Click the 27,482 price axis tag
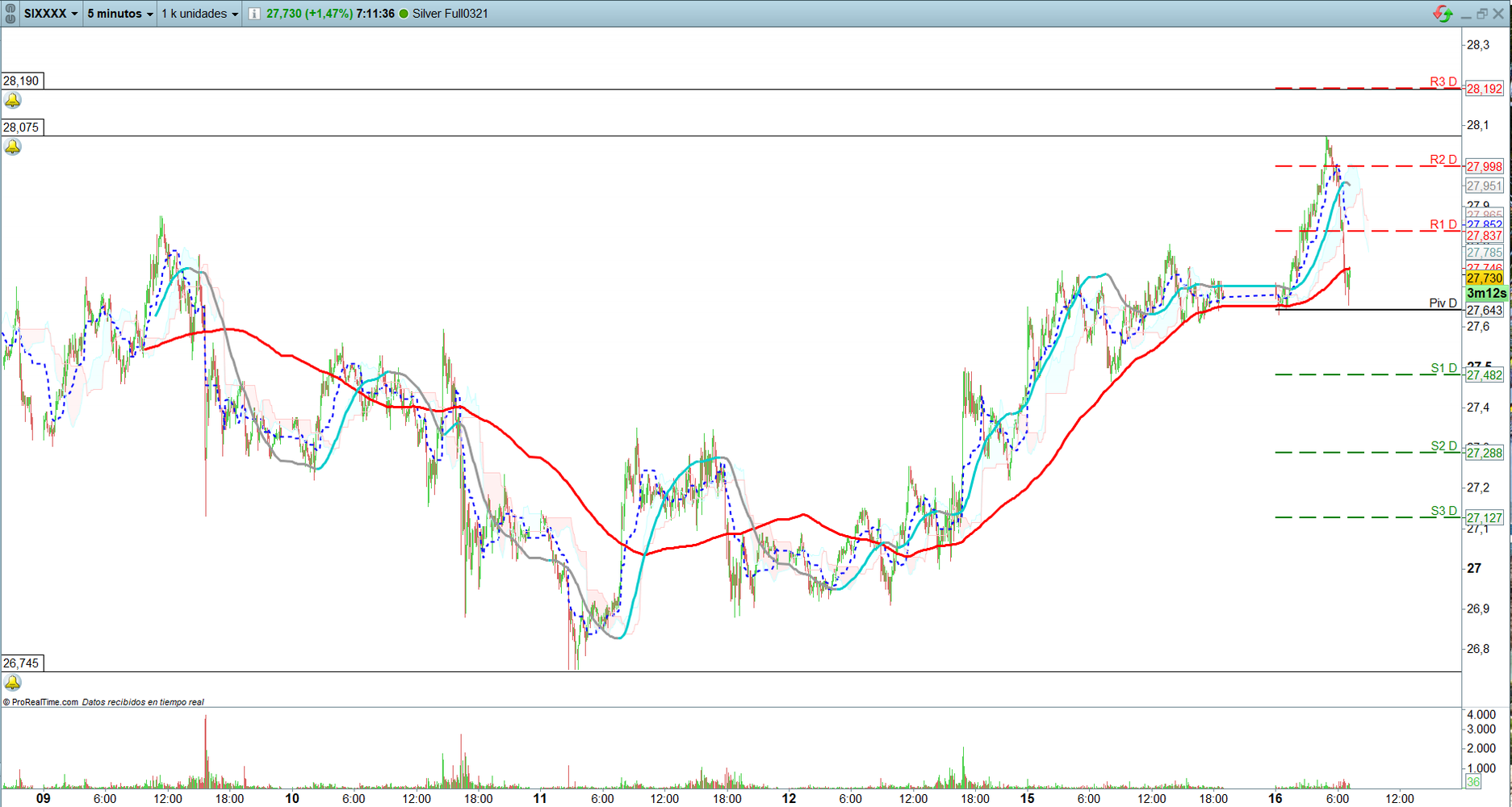 (x=1485, y=375)
